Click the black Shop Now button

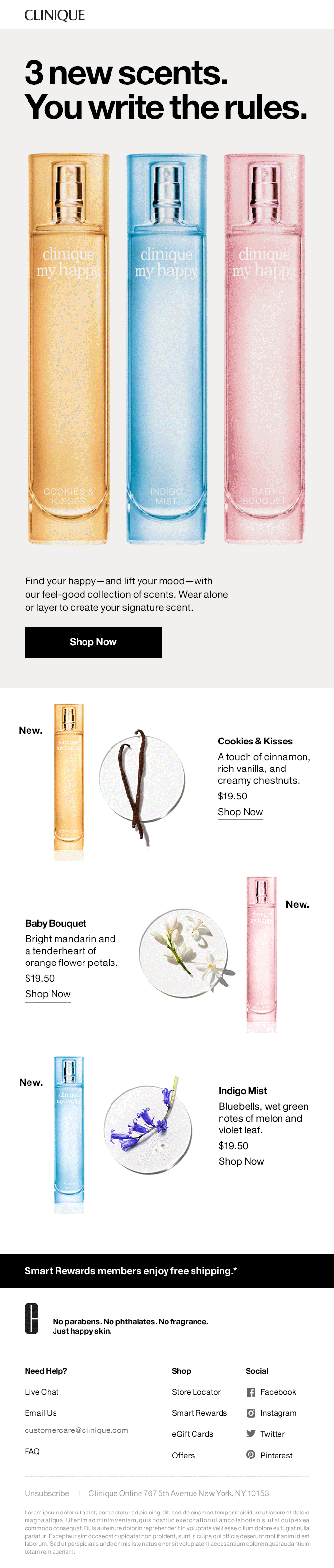coord(93,642)
